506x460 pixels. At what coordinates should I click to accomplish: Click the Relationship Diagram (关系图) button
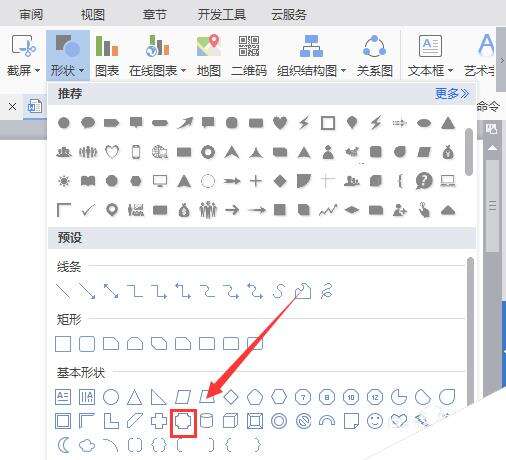[x=374, y=55]
